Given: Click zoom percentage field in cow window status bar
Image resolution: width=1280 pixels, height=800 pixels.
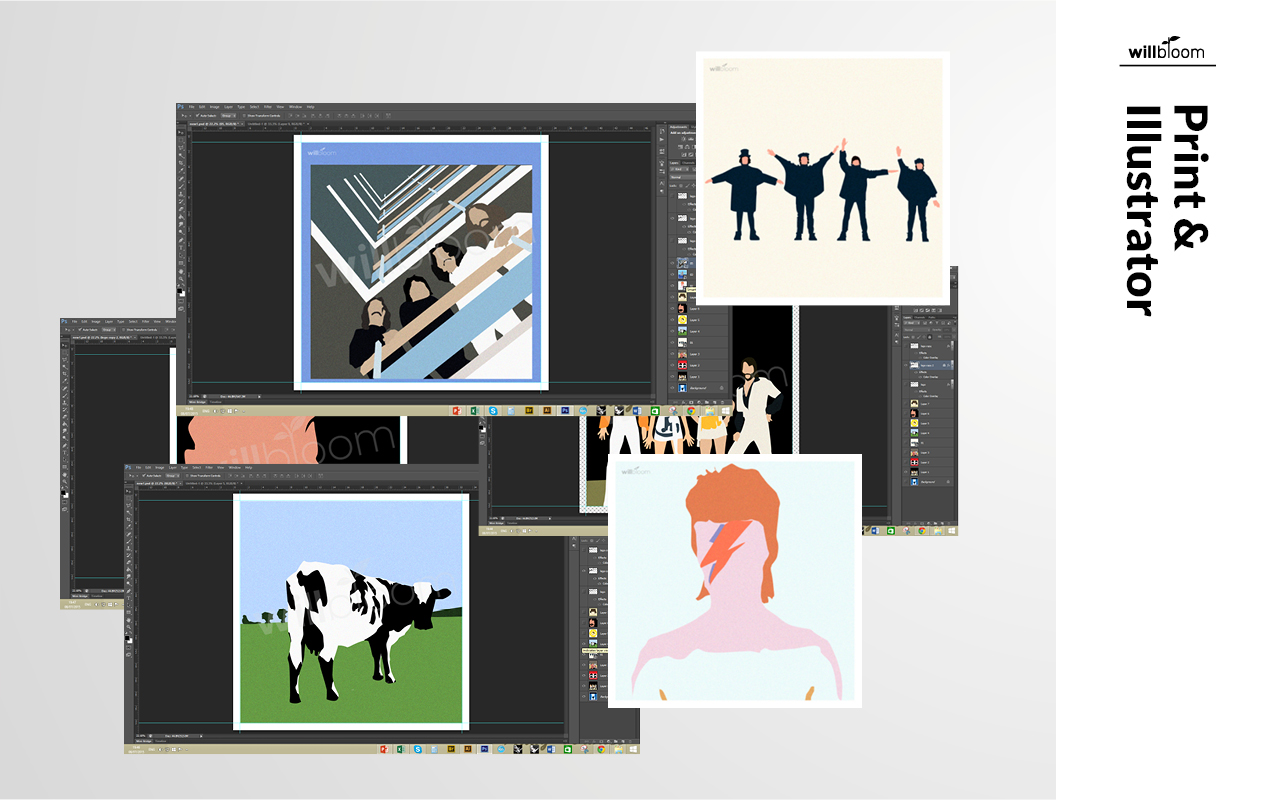Looking at the screenshot, I should [140, 736].
